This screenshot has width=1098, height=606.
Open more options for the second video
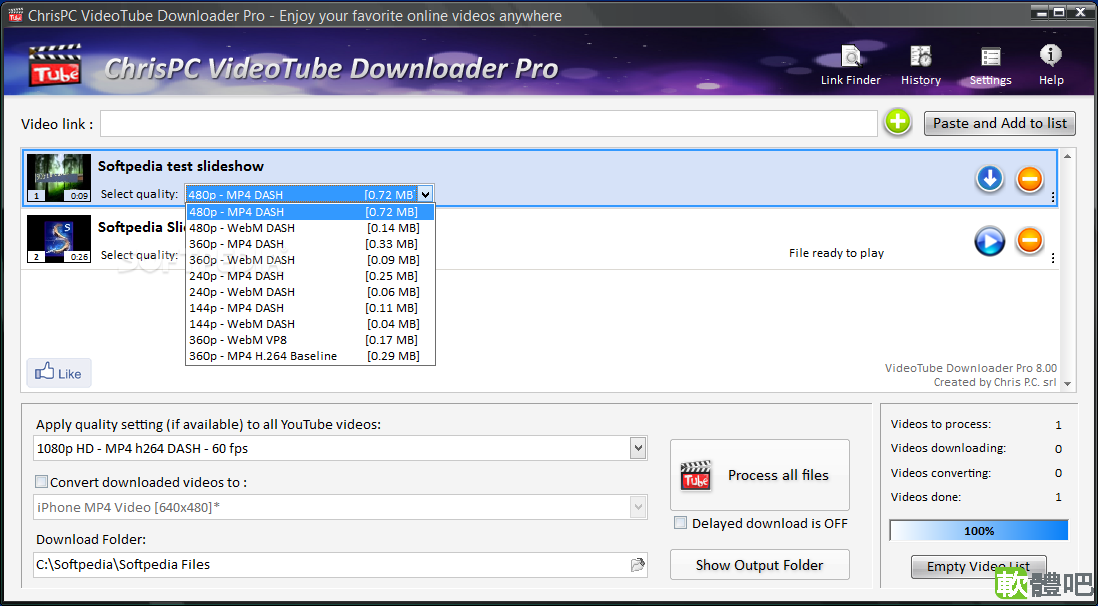pyautogui.click(x=1052, y=259)
